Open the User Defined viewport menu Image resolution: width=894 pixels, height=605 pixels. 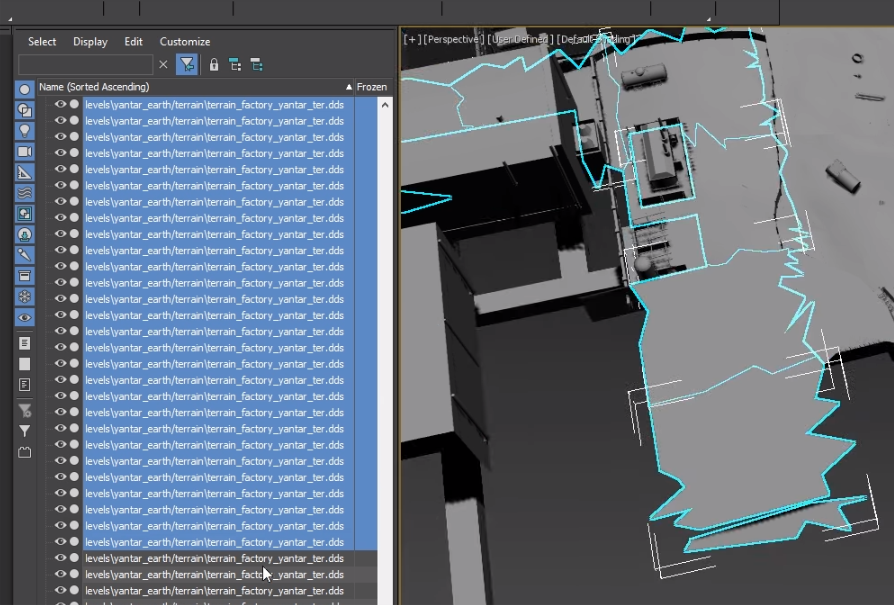click(518, 39)
